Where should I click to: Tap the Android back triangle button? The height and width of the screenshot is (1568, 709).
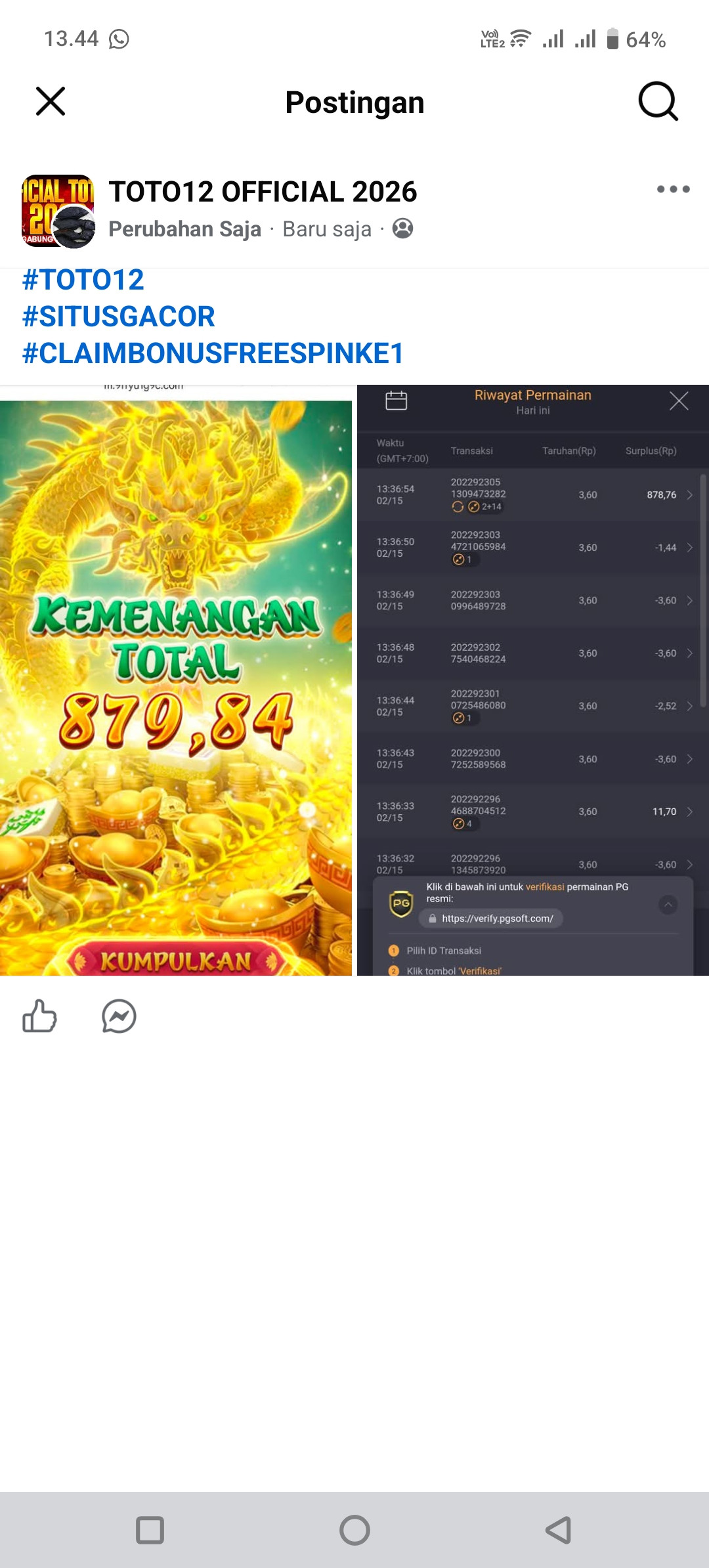tap(559, 1530)
